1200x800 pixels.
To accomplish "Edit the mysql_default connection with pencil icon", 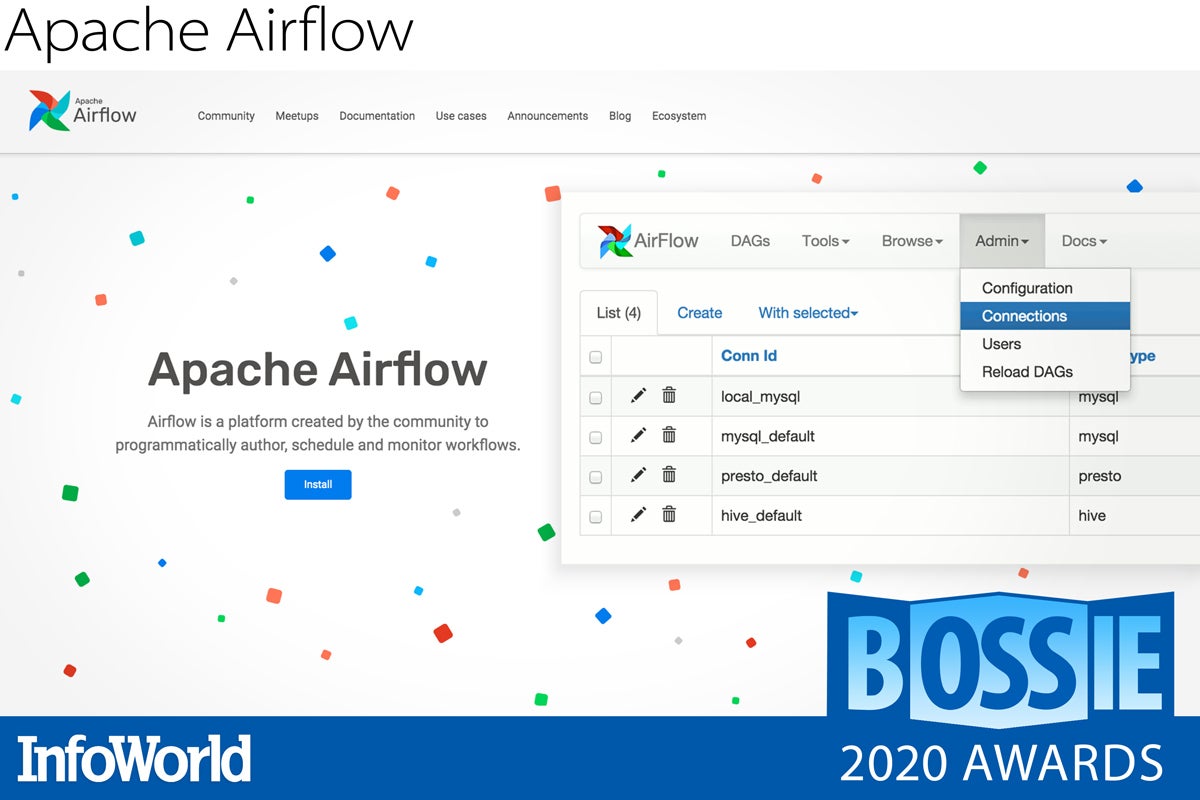I will pyautogui.click(x=638, y=436).
